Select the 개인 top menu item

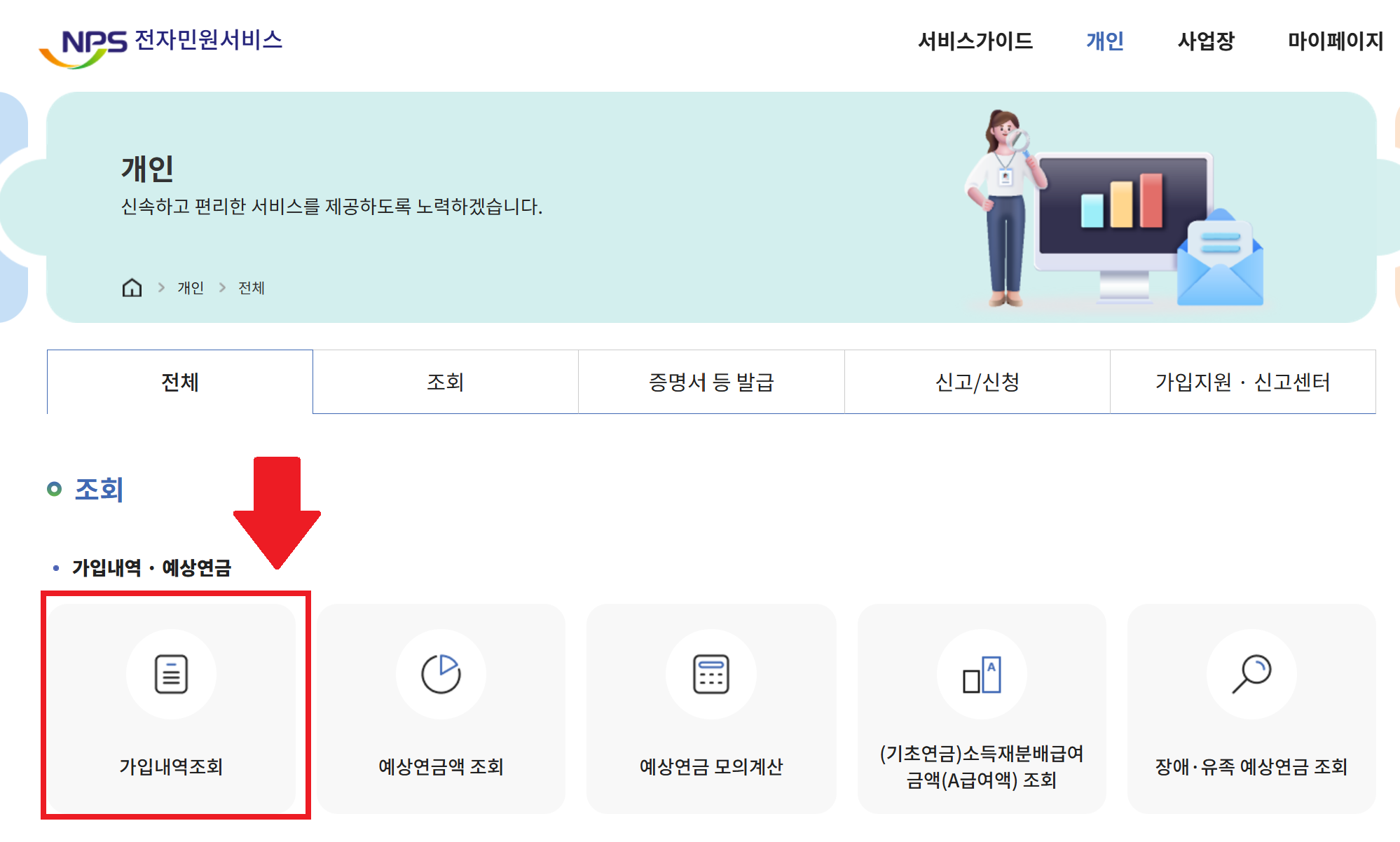[1105, 41]
